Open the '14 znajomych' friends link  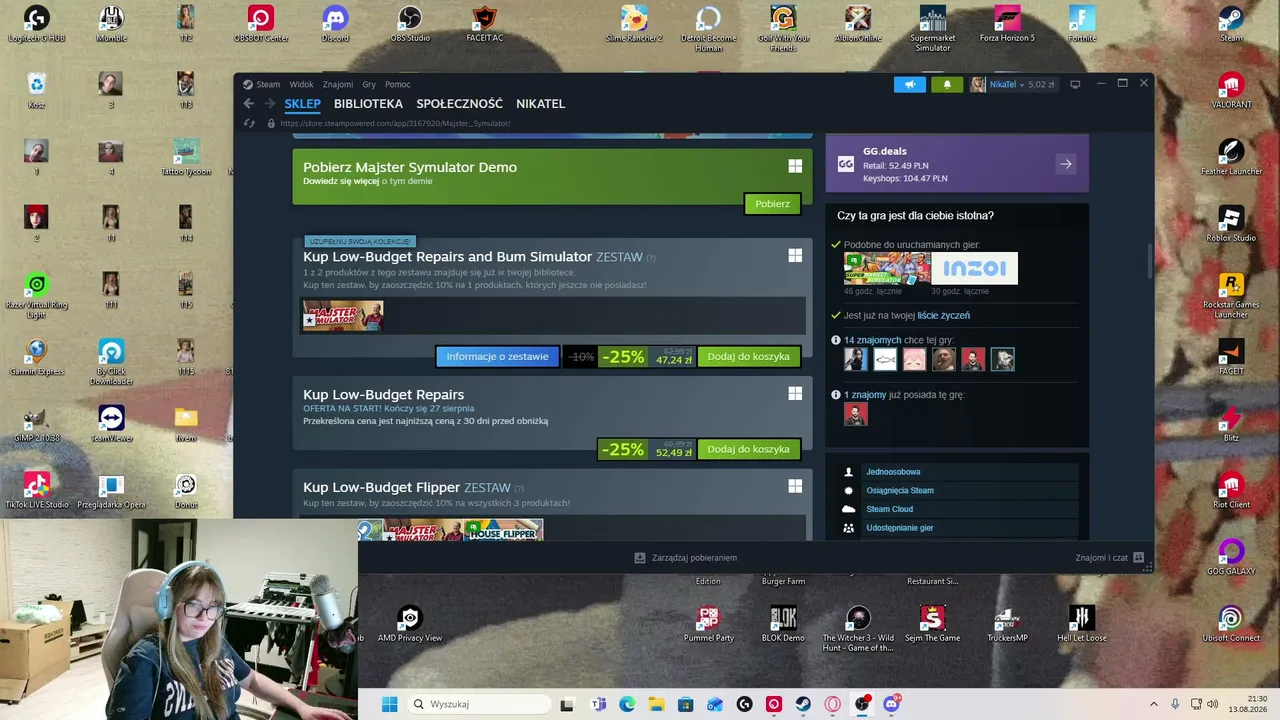click(x=872, y=341)
